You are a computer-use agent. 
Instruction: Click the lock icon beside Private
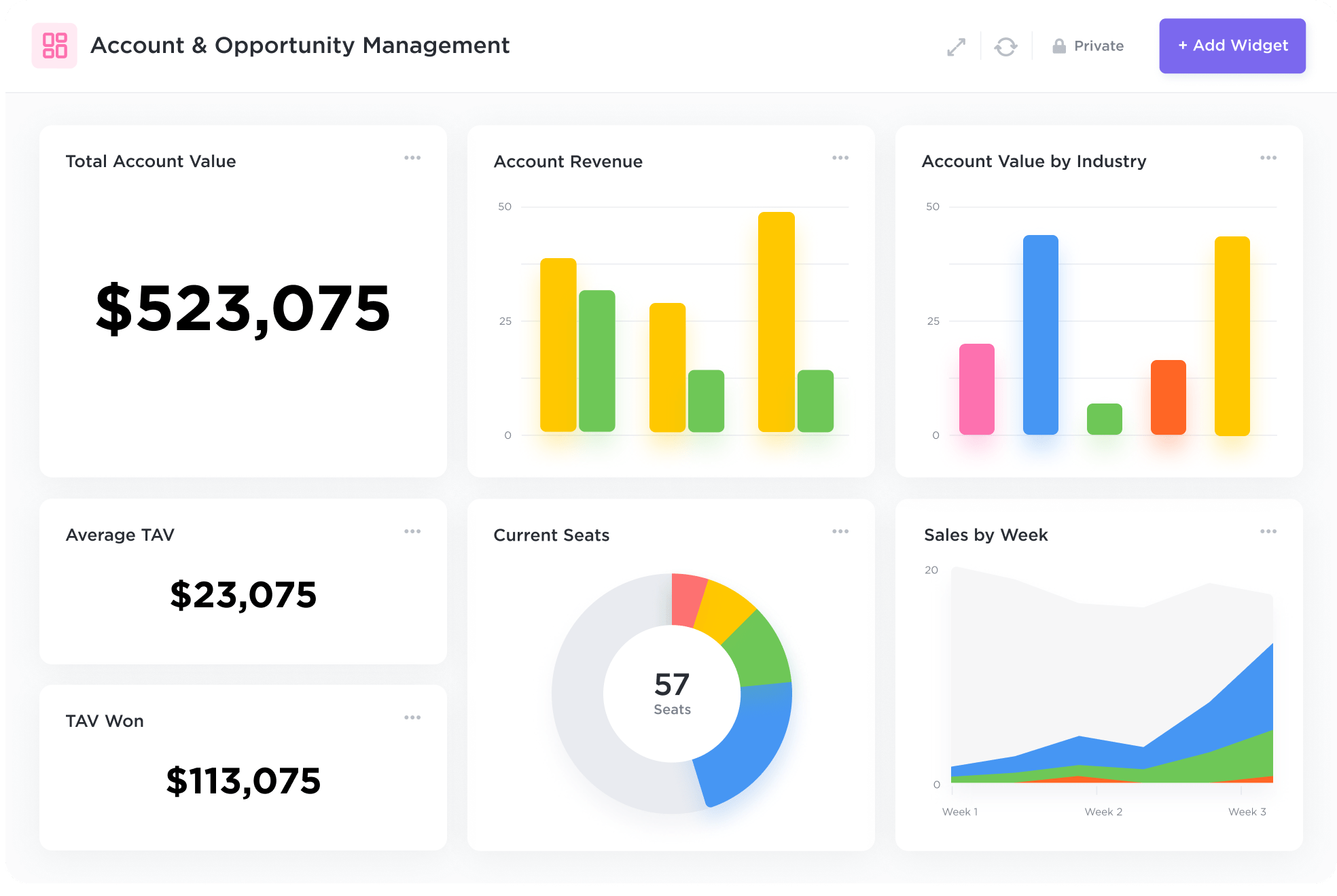pos(1058,46)
